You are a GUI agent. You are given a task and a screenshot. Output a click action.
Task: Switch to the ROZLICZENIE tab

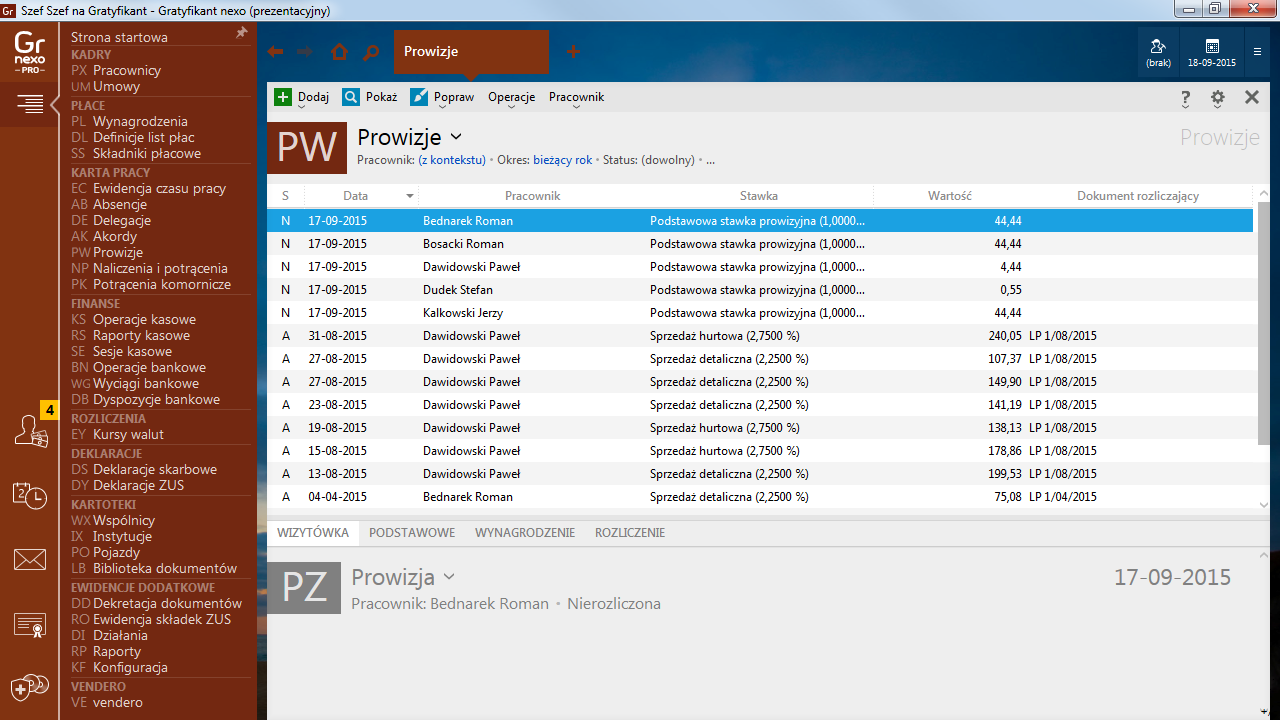click(629, 533)
